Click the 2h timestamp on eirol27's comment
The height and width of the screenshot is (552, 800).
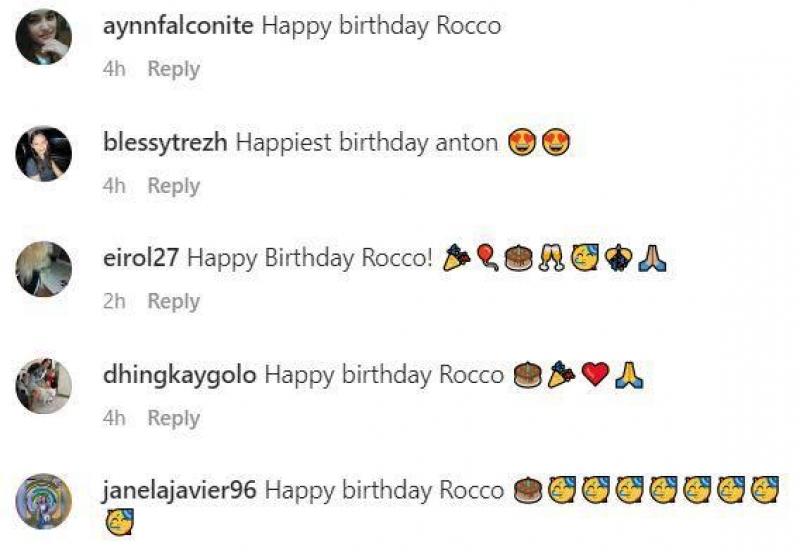pos(114,301)
